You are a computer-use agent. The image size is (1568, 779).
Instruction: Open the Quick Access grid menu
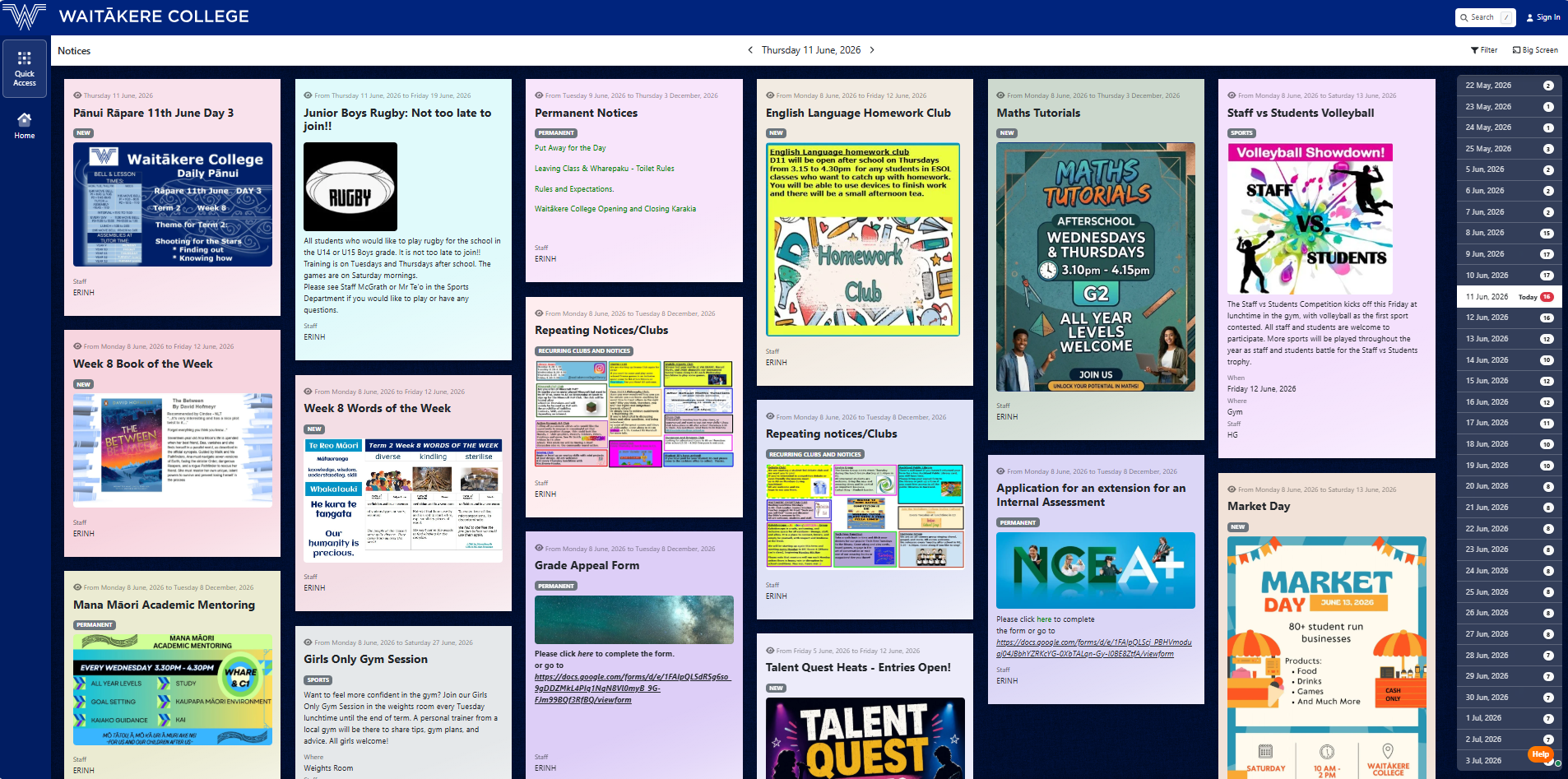click(25, 69)
